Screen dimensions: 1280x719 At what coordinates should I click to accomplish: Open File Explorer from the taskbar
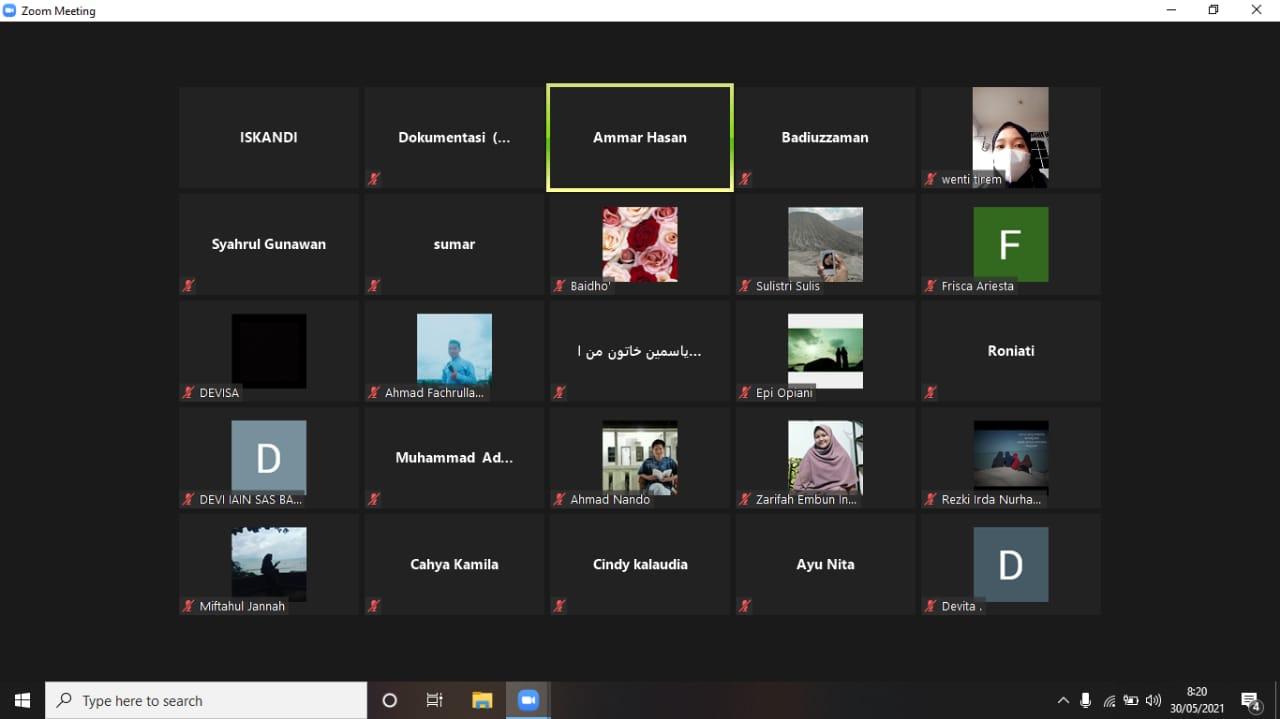pyautogui.click(x=482, y=700)
